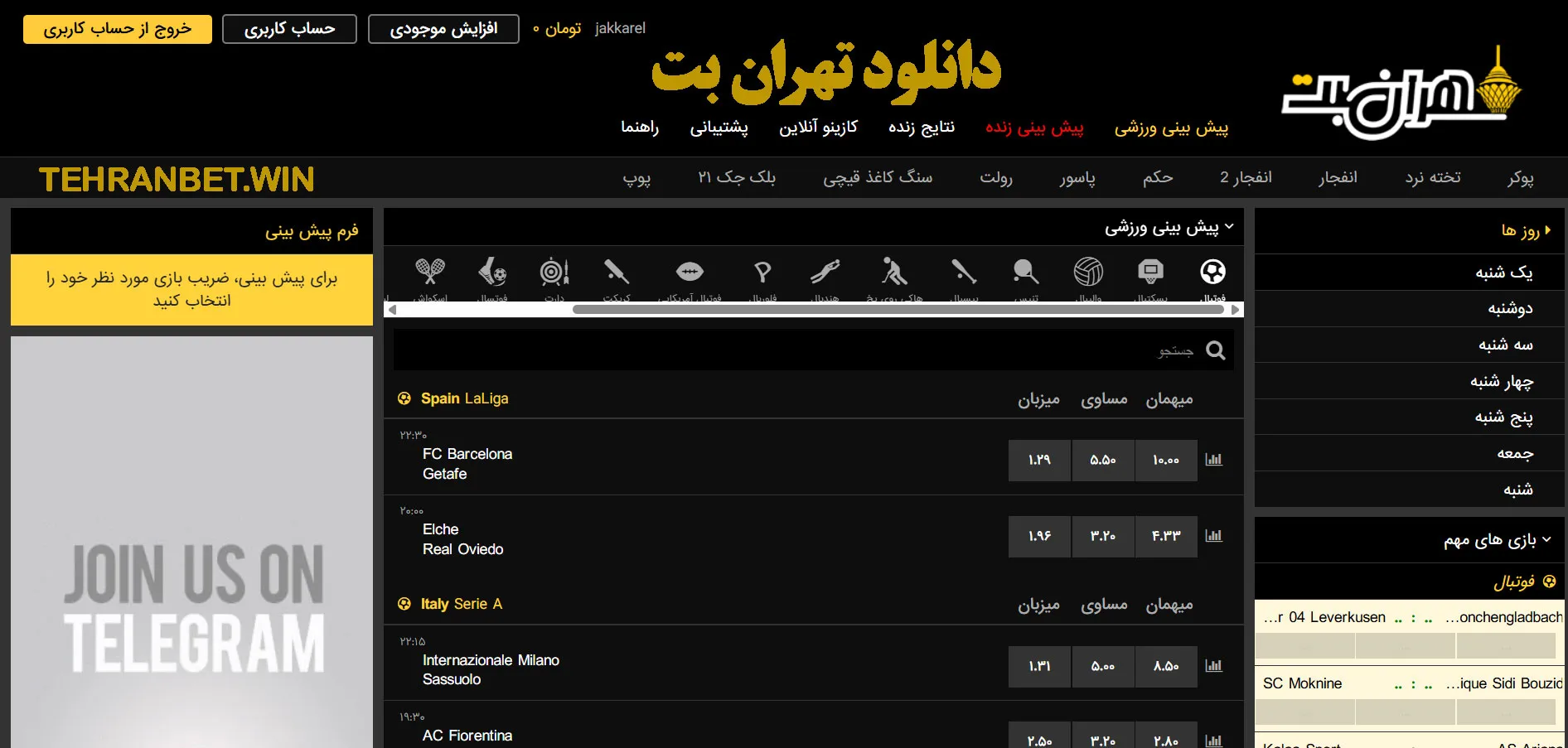Click the Spain LaLiga league ball icon
The image size is (1568, 748).
[404, 398]
